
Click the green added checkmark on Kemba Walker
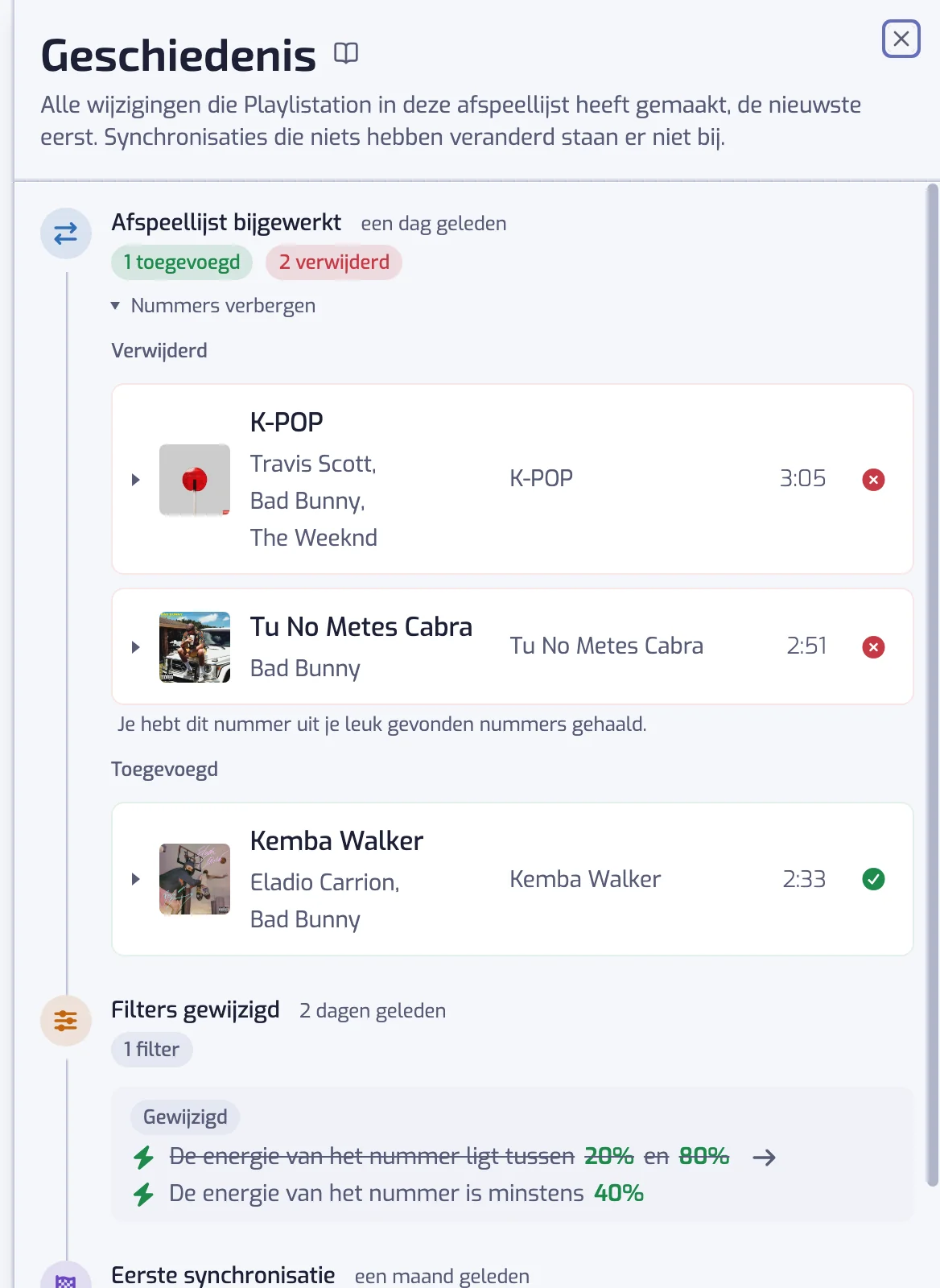point(873,879)
